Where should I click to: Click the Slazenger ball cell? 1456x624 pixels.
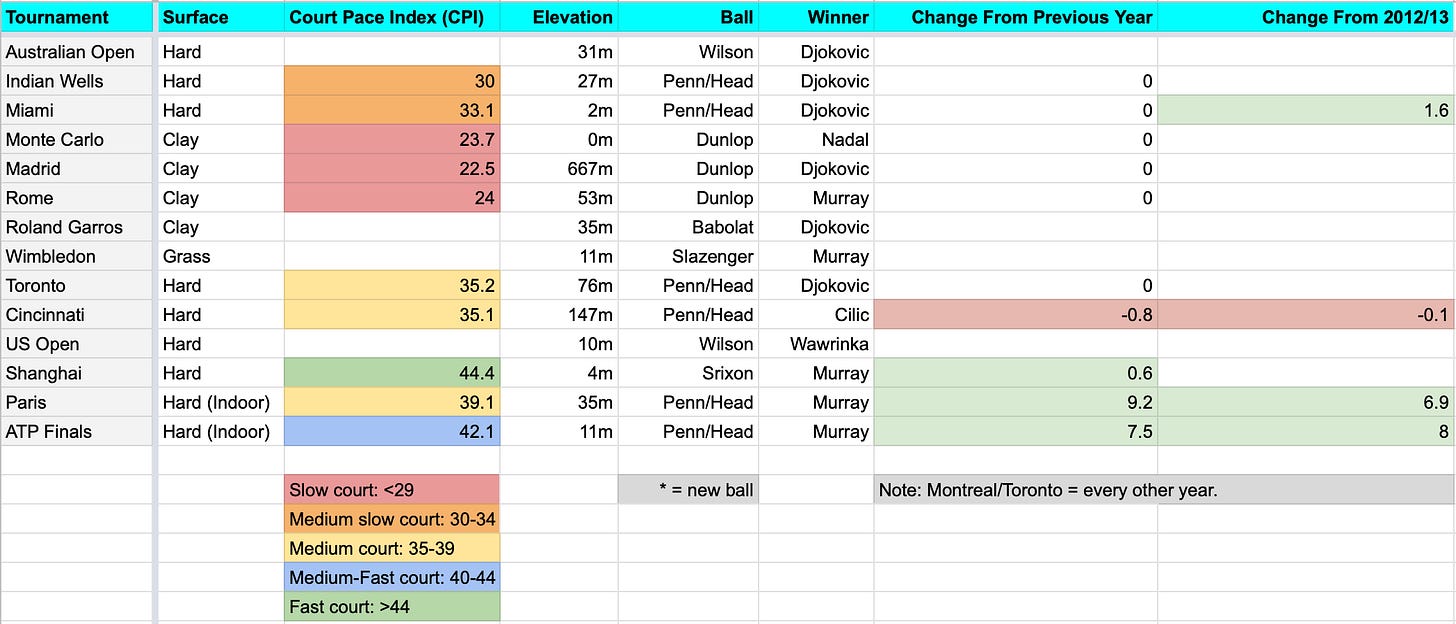click(688, 256)
